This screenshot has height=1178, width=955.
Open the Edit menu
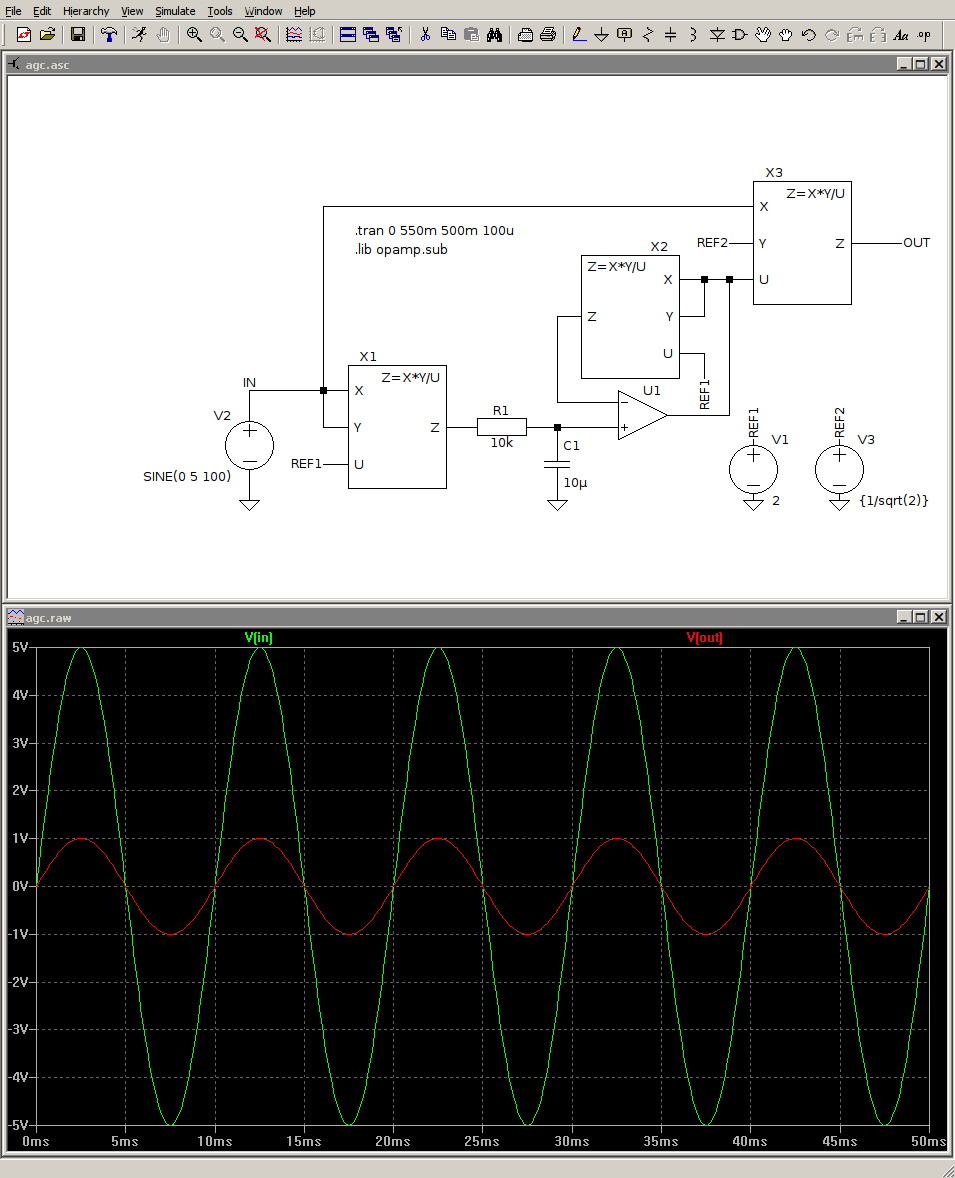pos(42,11)
